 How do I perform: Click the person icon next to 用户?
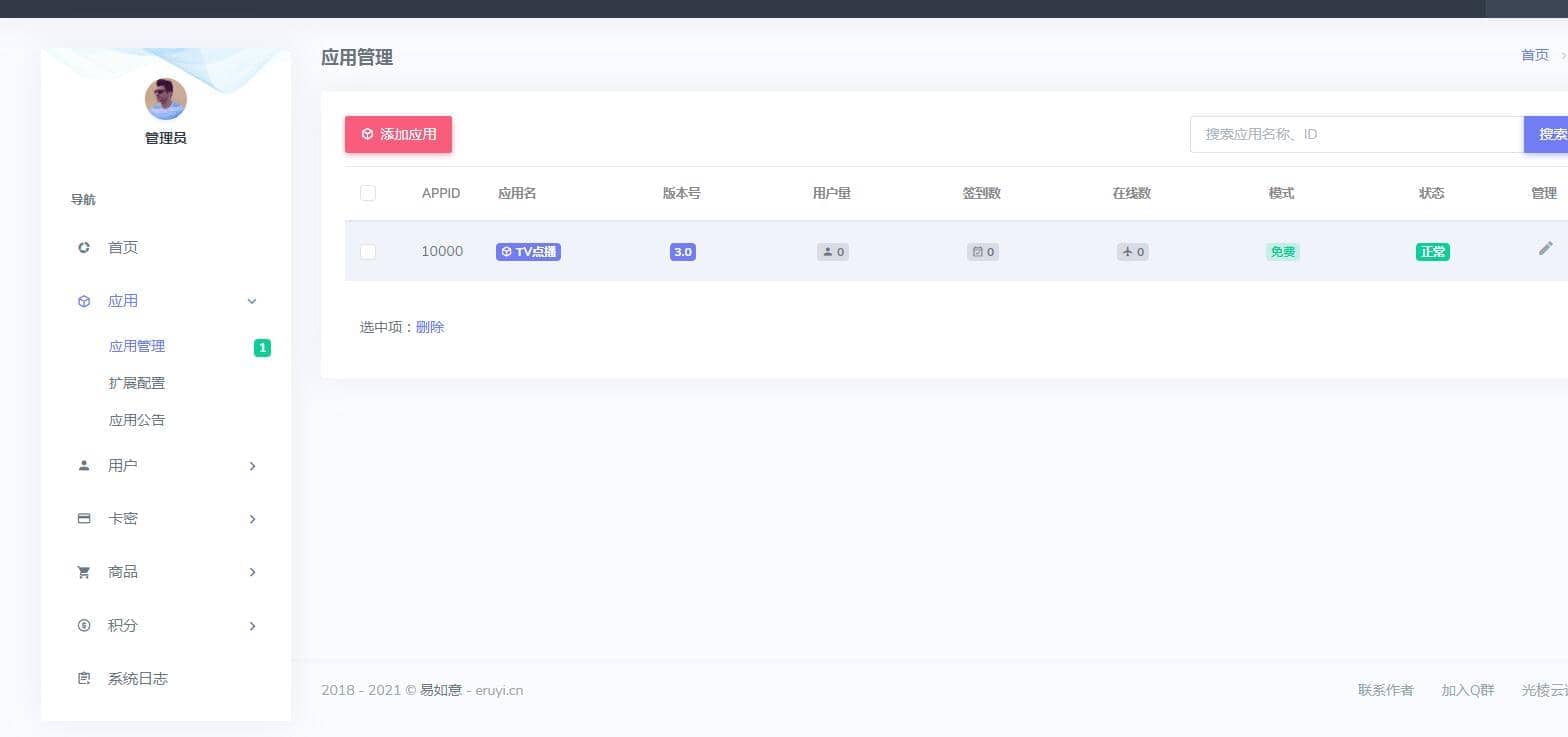(84, 466)
